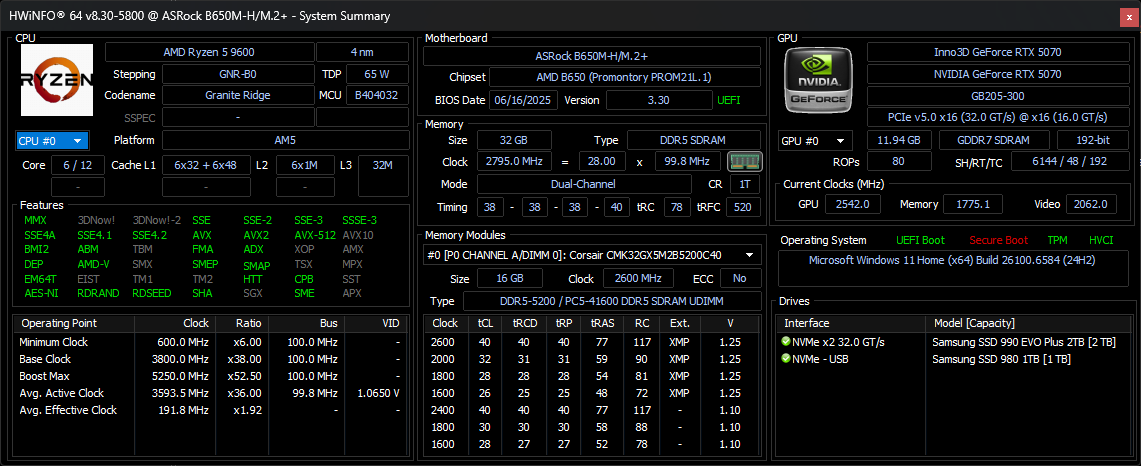
Task: Expand the GPU #0 selector dropdown
Action: 814,141
